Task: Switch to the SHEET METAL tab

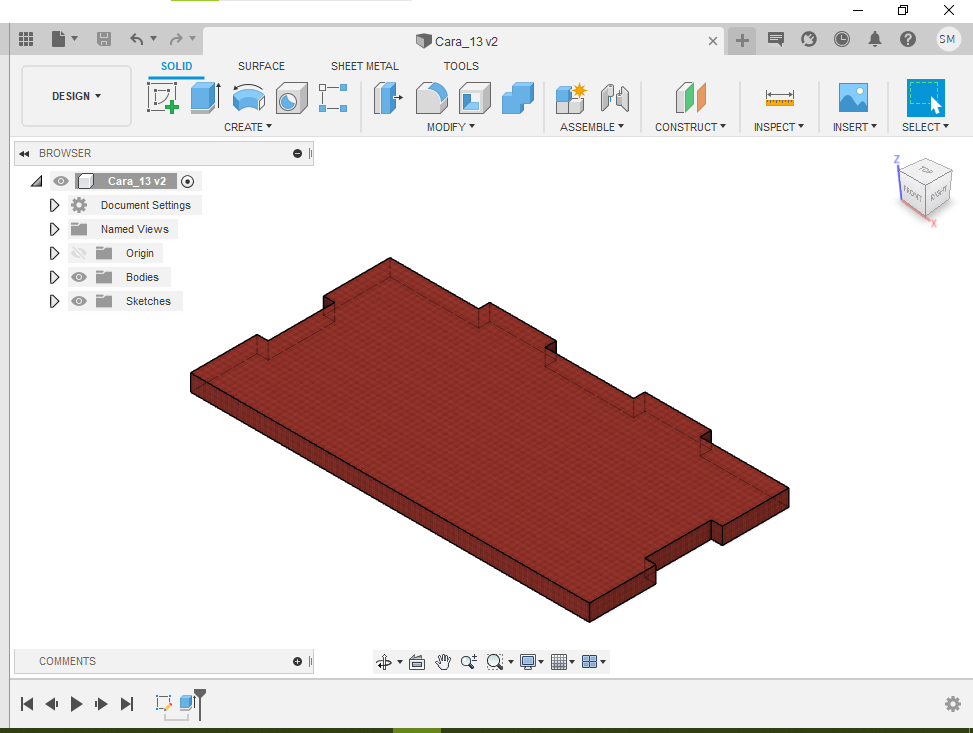Action: 364,66
